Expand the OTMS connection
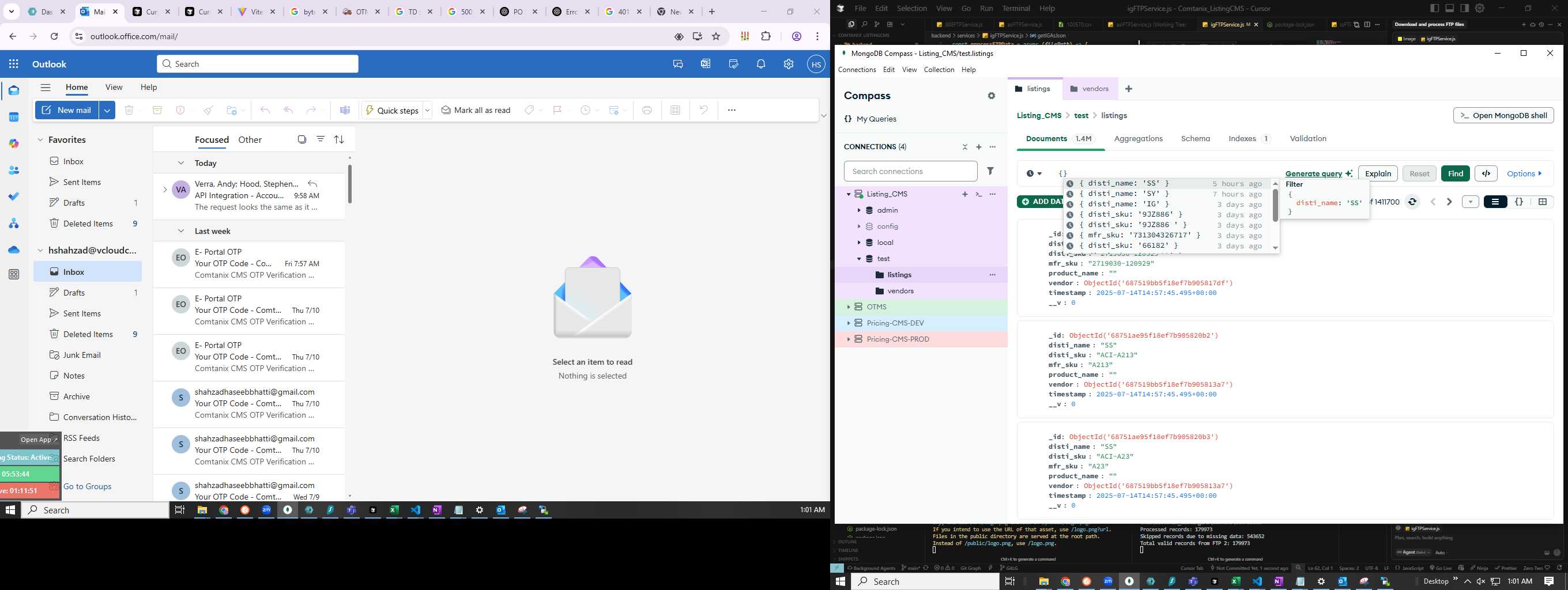This screenshot has width=1568, height=590. [x=848, y=307]
